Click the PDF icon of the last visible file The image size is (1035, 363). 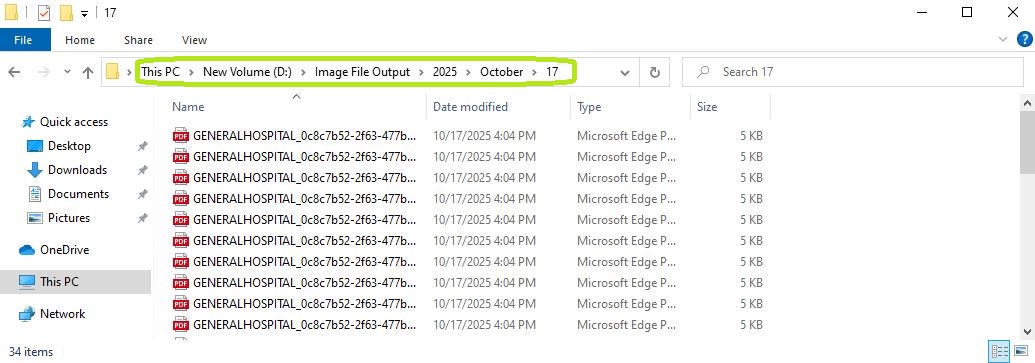coord(180,325)
